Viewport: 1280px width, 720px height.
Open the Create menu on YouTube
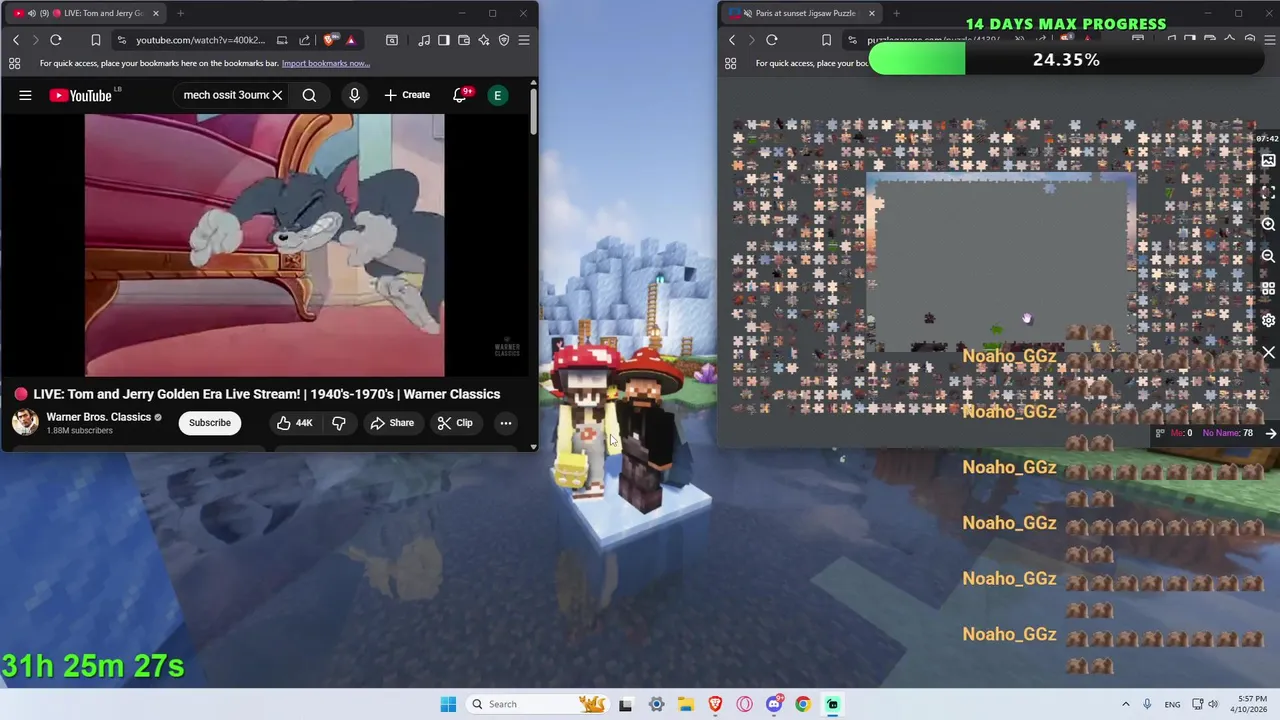[407, 95]
